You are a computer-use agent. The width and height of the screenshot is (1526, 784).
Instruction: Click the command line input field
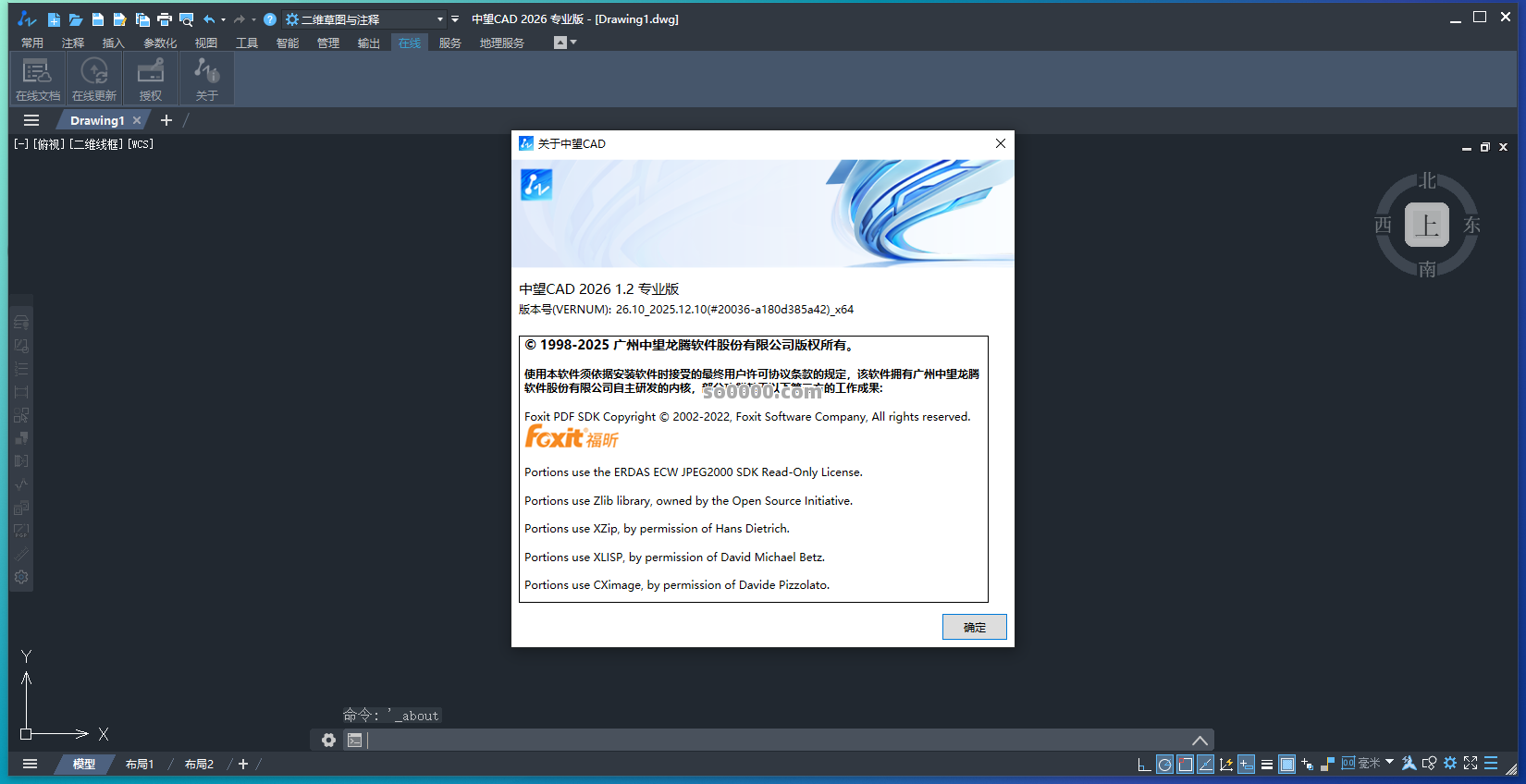[x=777, y=740]
